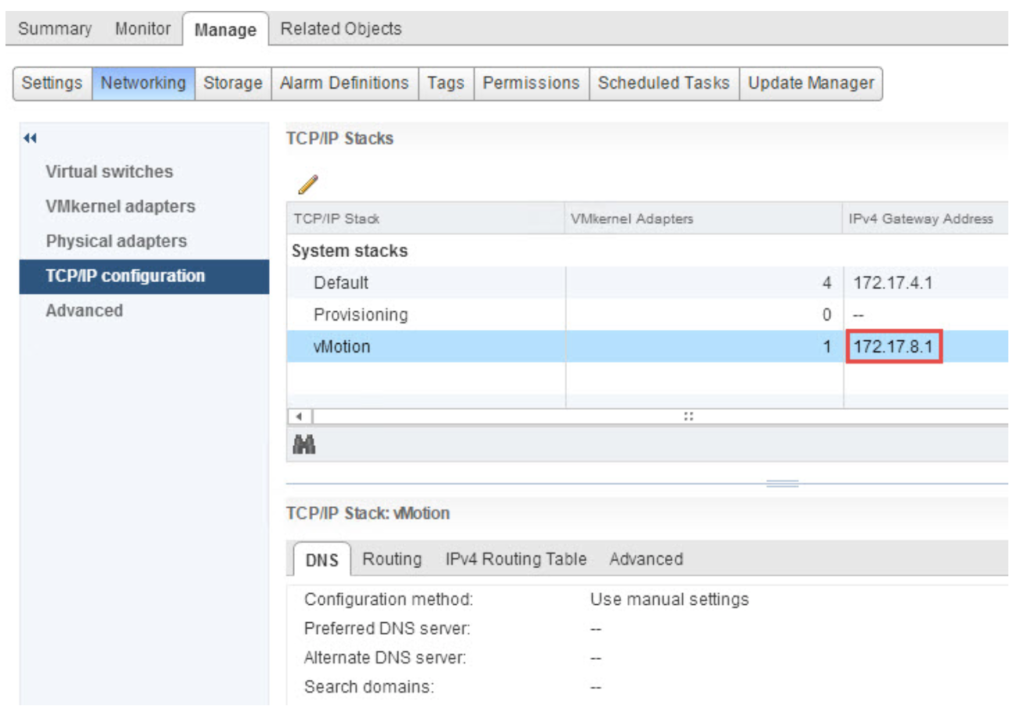The height and width of the screenshot is (724, 1024).
Task: Open the Summary tab
Action: pos(55,29)
